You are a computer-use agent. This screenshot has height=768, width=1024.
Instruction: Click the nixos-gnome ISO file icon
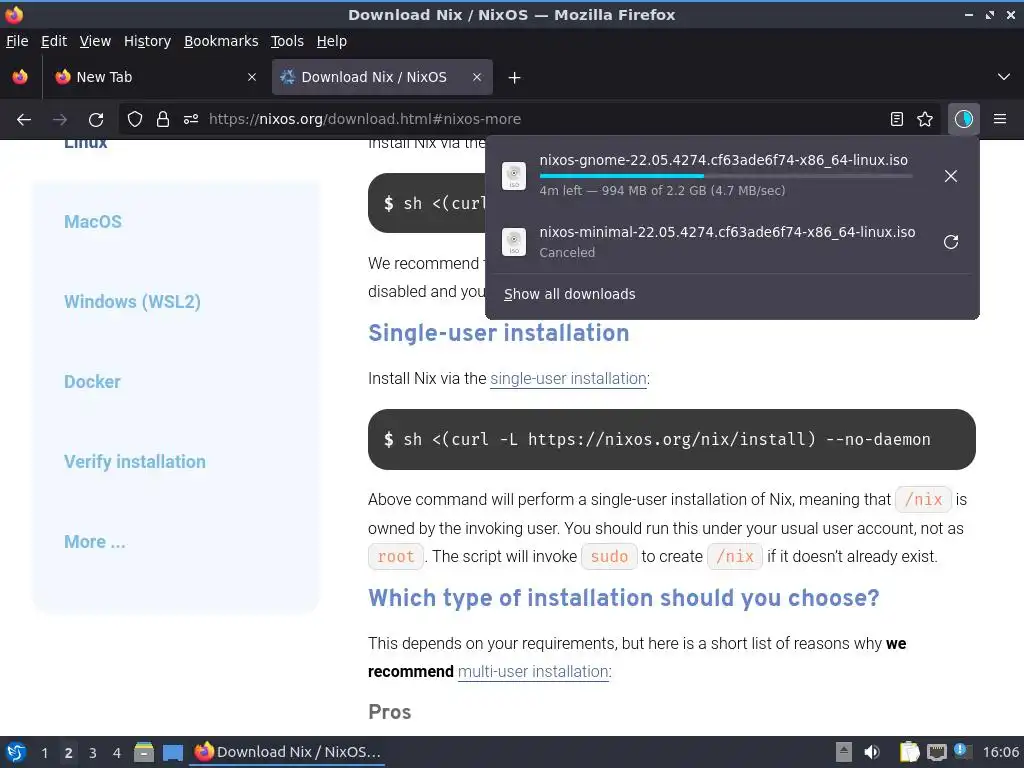(x=514, y=176)
